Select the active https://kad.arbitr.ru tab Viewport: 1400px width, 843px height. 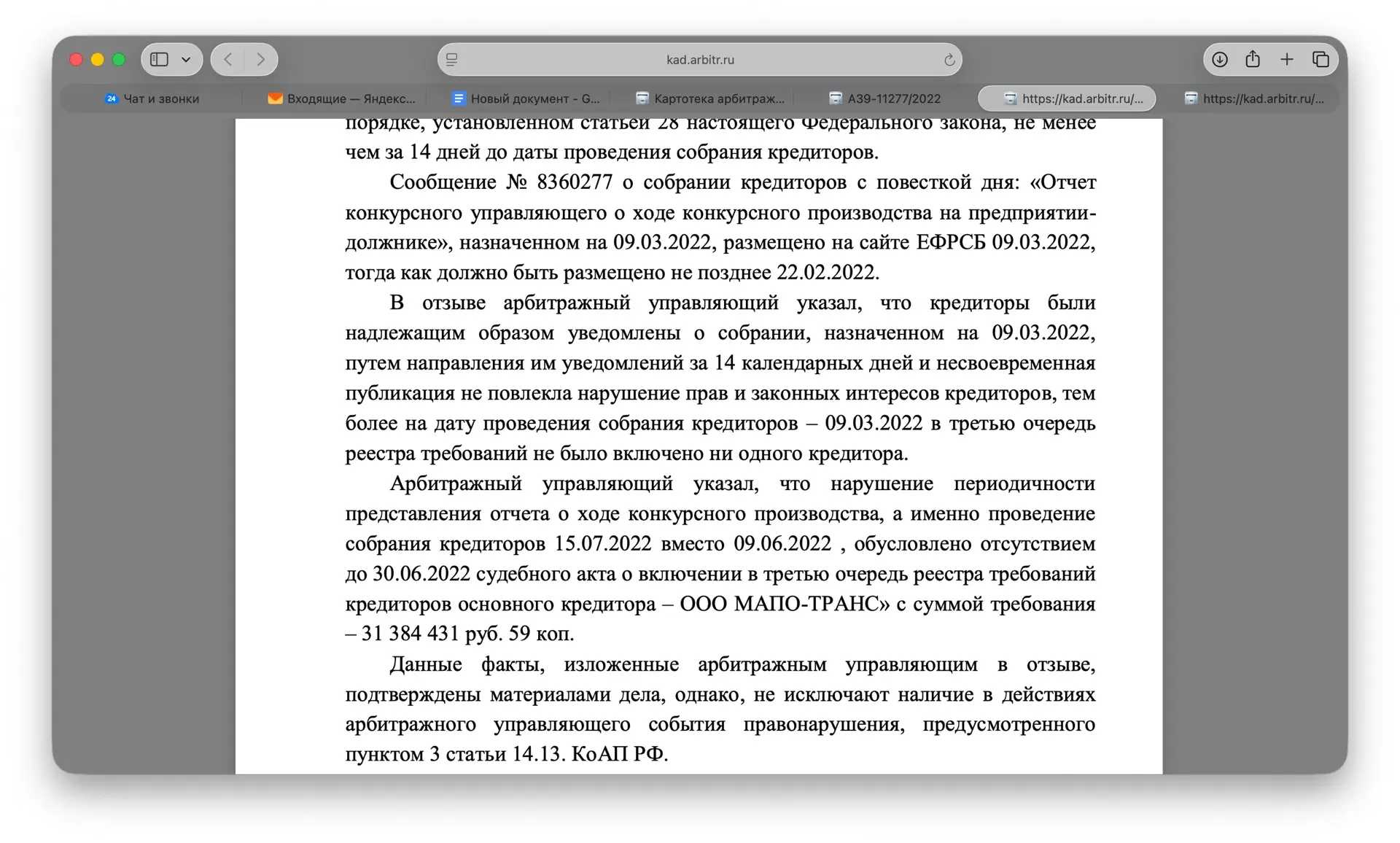coord(1067,98)
